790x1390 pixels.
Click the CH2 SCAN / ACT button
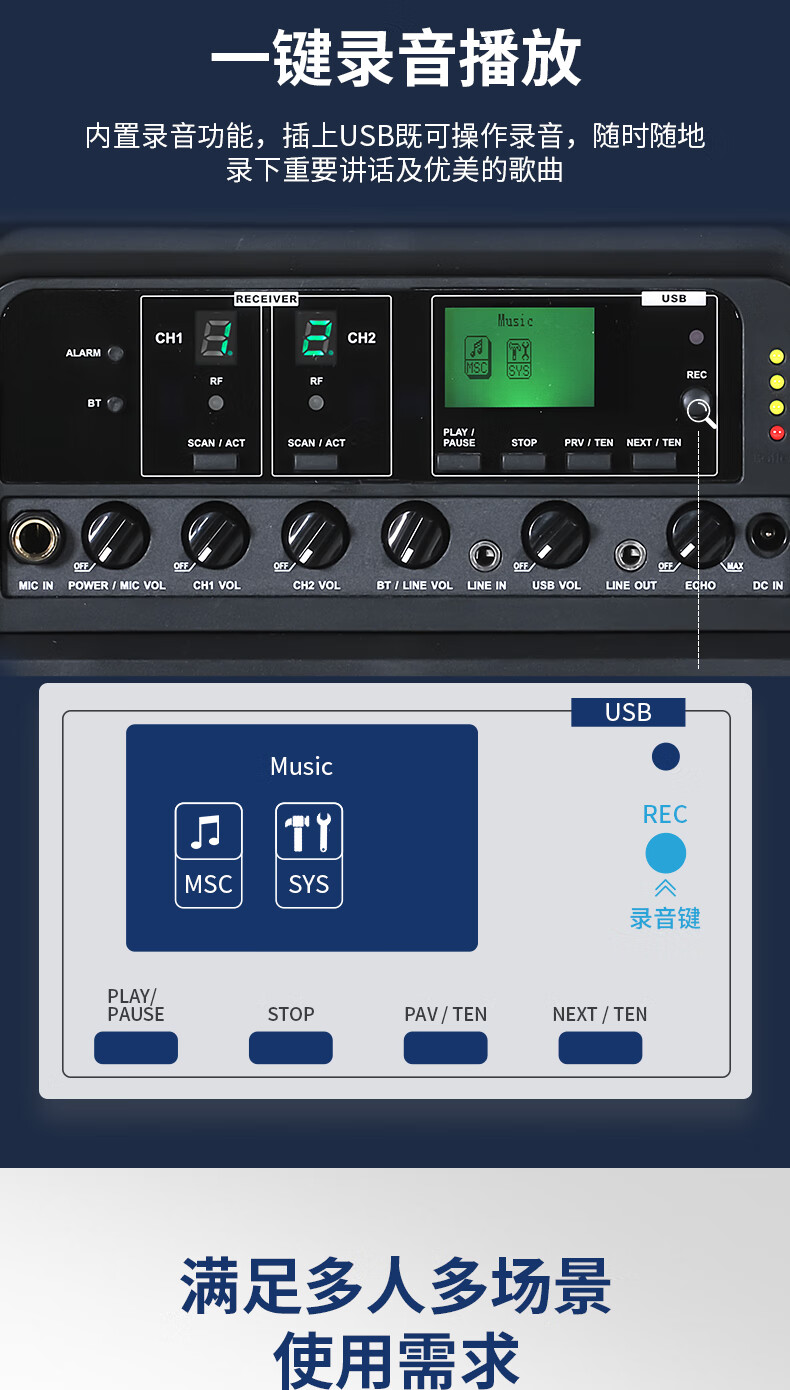316,461
